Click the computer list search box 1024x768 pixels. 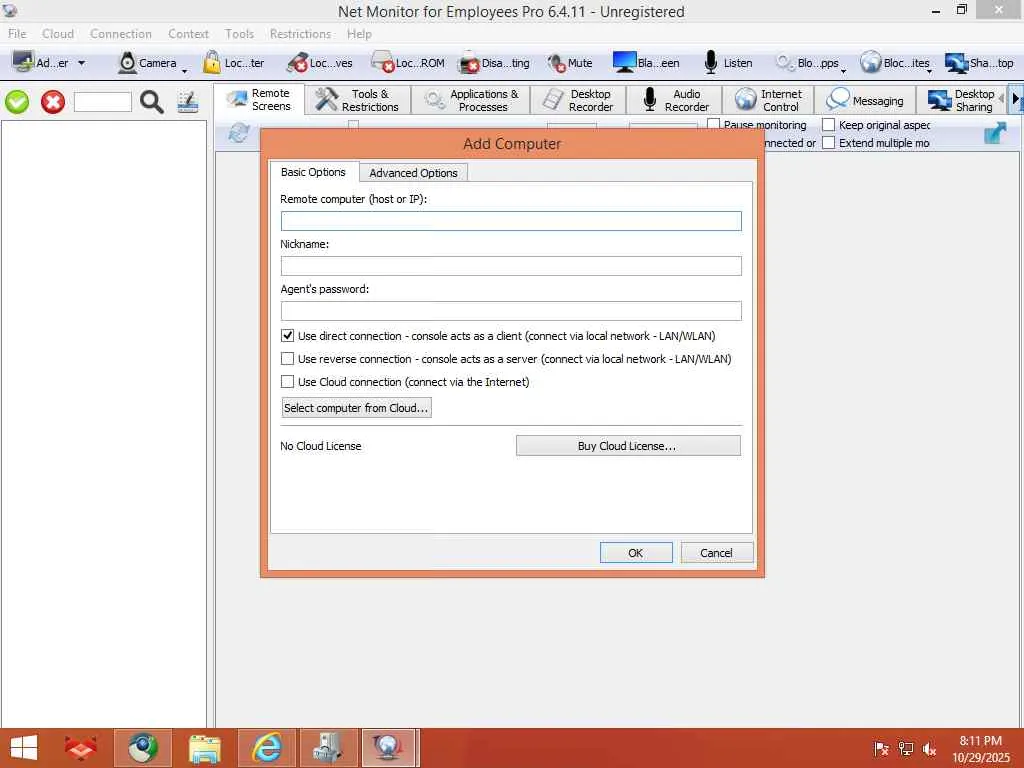coord(103,102)
